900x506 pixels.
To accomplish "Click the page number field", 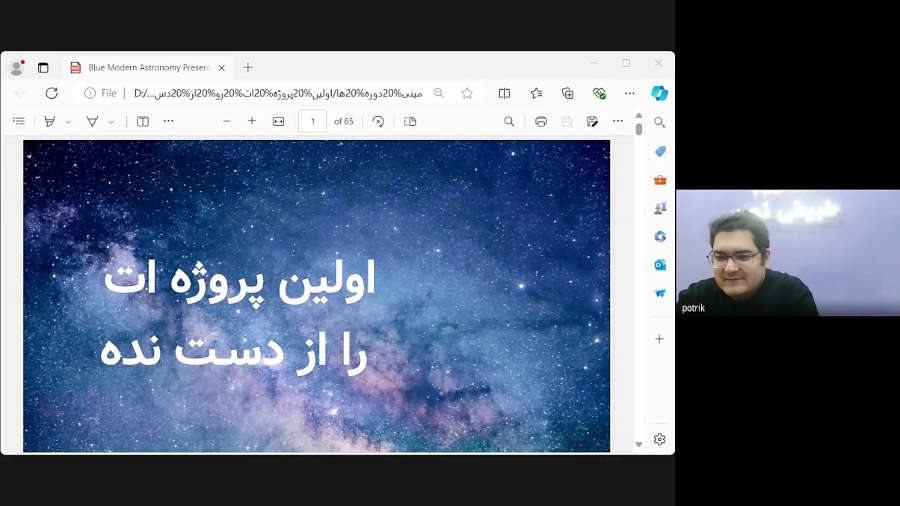I will (x=312, y=121).
